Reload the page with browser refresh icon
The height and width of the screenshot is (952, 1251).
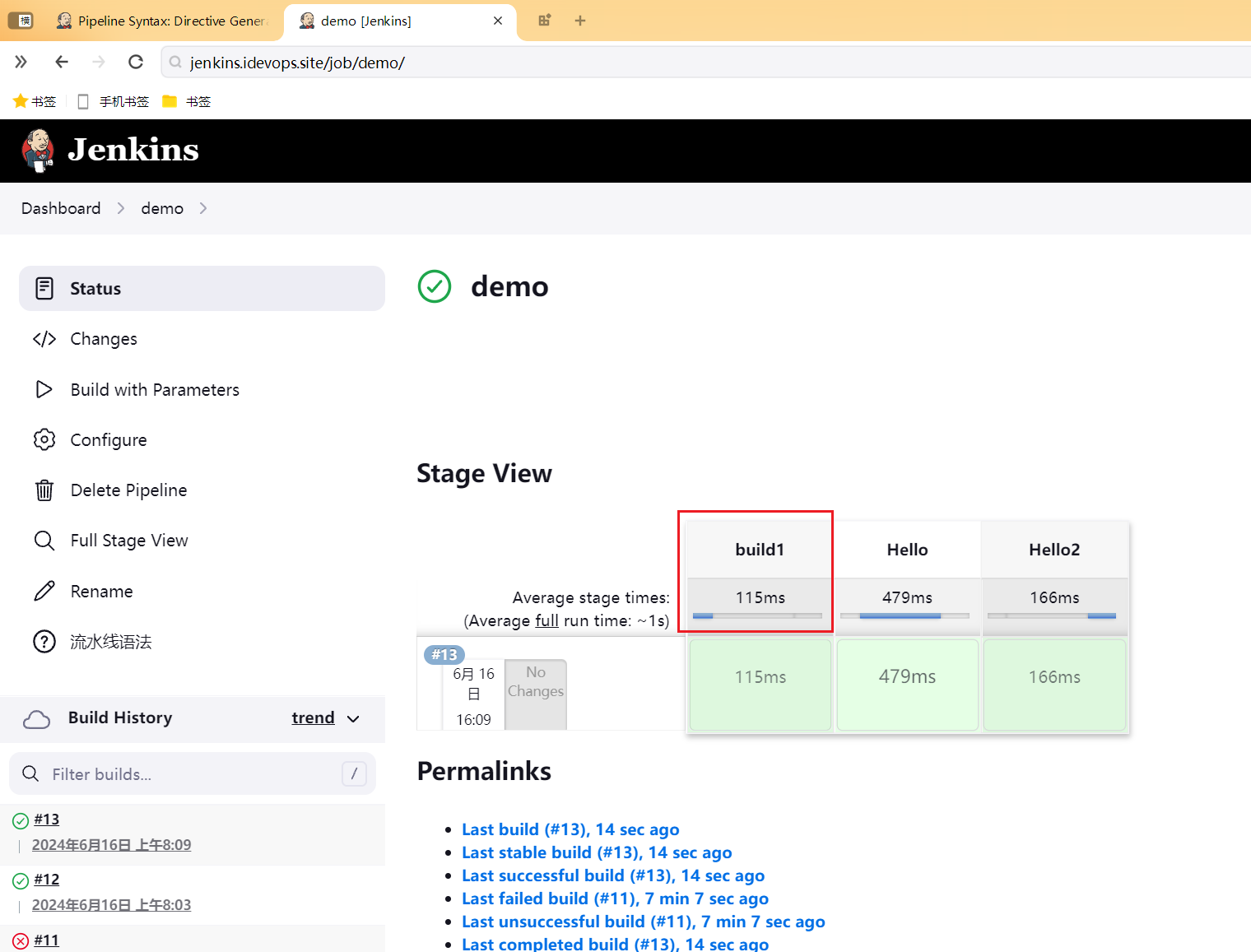click(x=136, y=62)
